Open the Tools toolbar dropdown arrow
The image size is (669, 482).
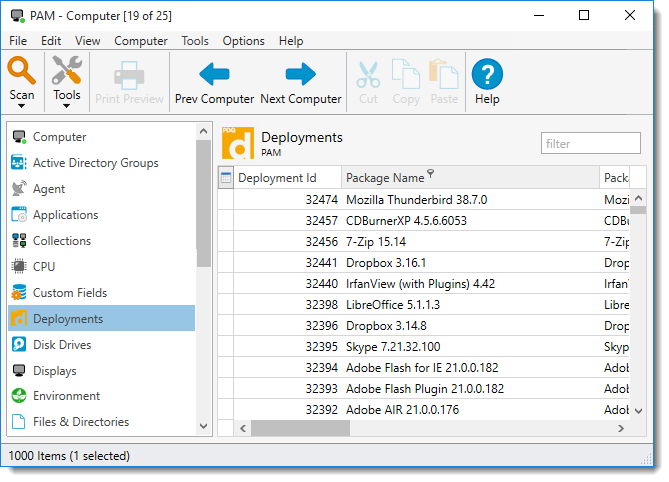(67, 106)
